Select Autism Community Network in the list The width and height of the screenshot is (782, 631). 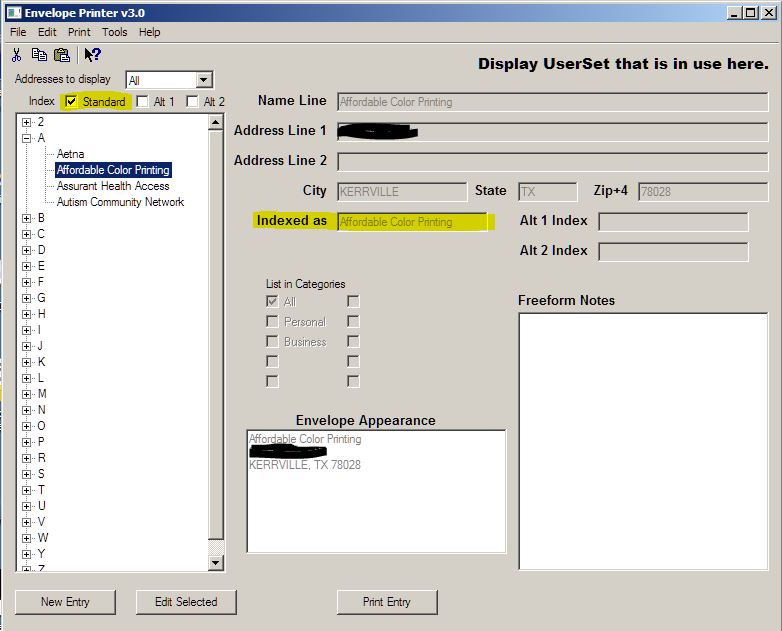[120, 202]
